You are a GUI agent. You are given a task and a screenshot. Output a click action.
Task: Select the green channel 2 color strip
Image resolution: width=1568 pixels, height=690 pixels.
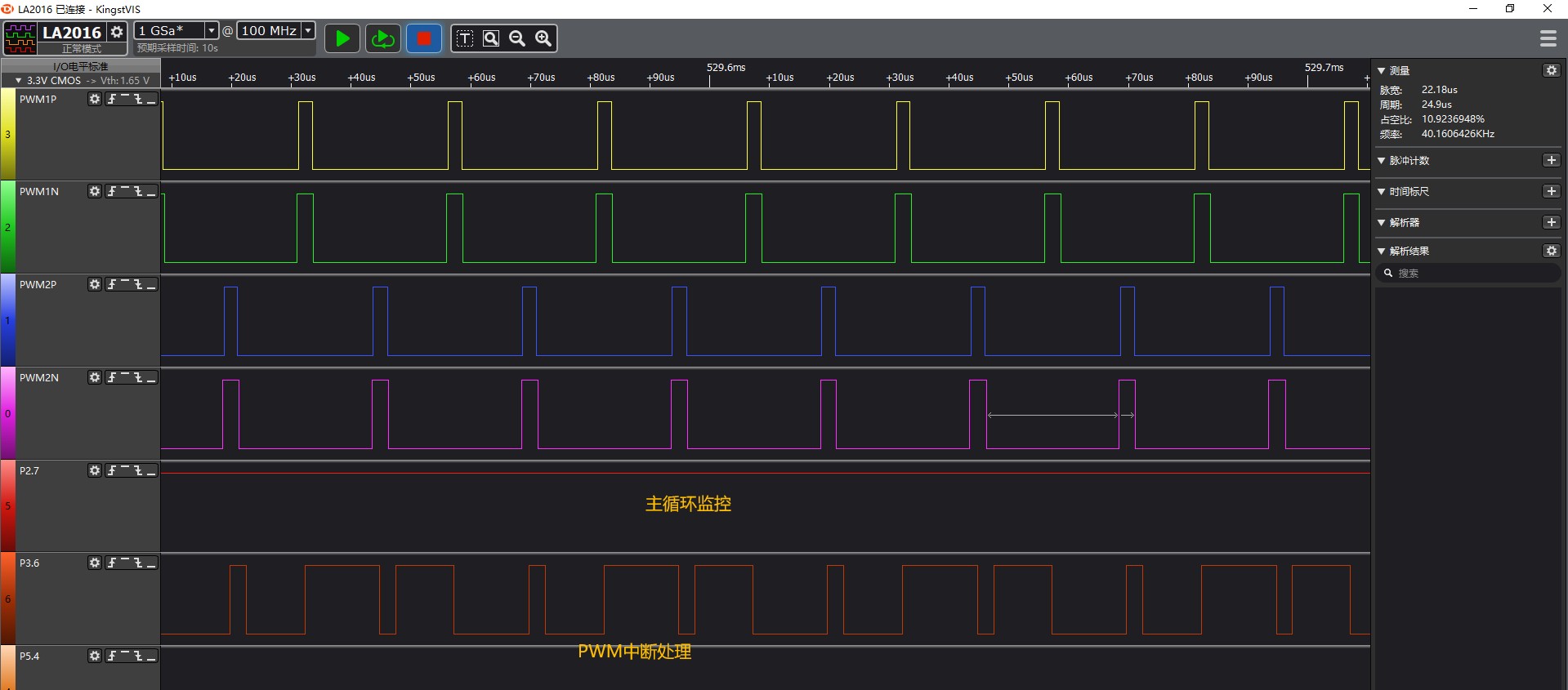[7, 227]
